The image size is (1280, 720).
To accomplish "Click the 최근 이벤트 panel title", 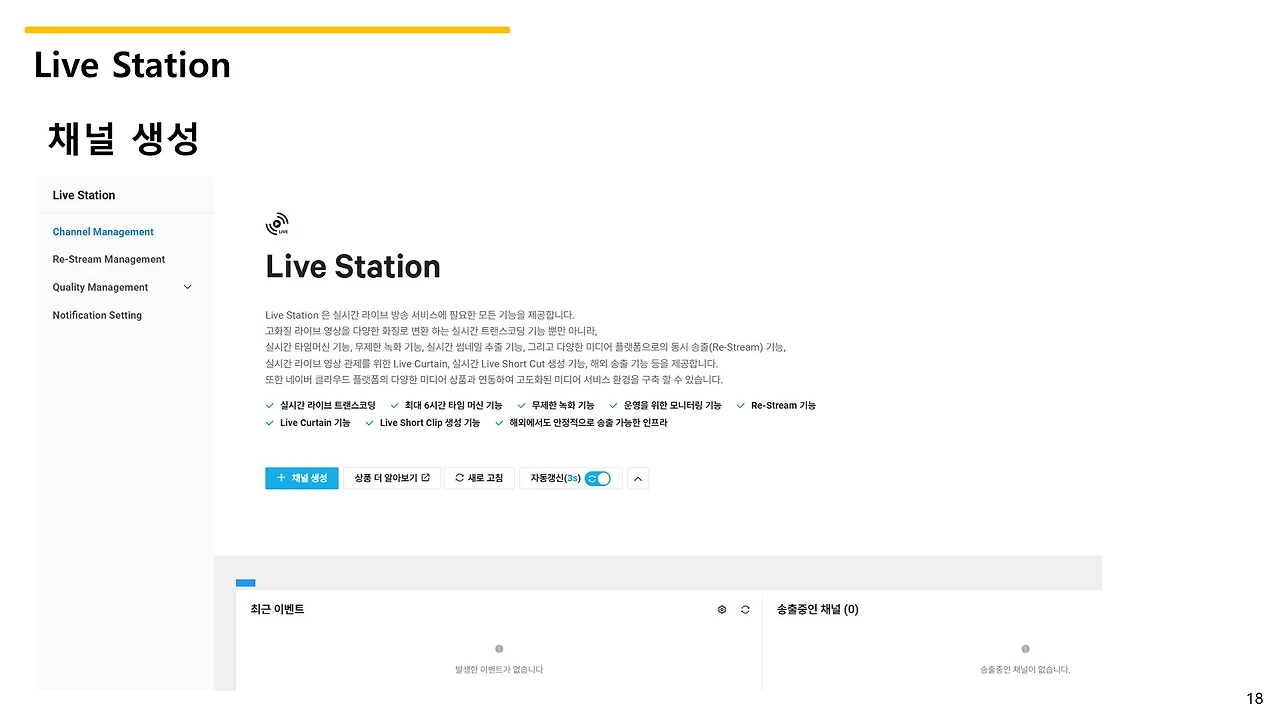I will 277,609.
